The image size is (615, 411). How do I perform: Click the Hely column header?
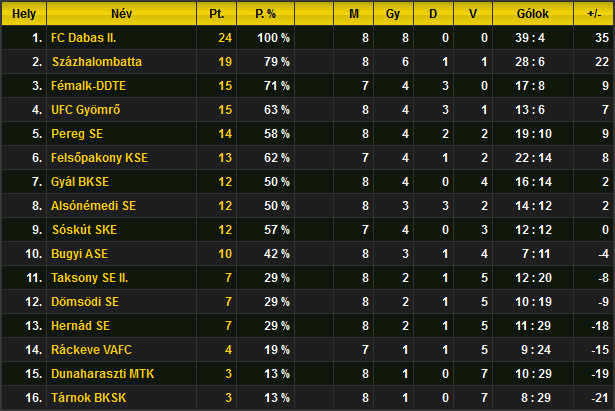pos(24,14)
